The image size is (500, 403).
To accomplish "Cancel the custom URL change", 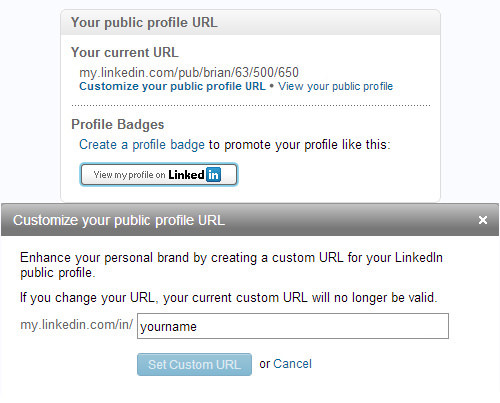I will pos(292,364).
